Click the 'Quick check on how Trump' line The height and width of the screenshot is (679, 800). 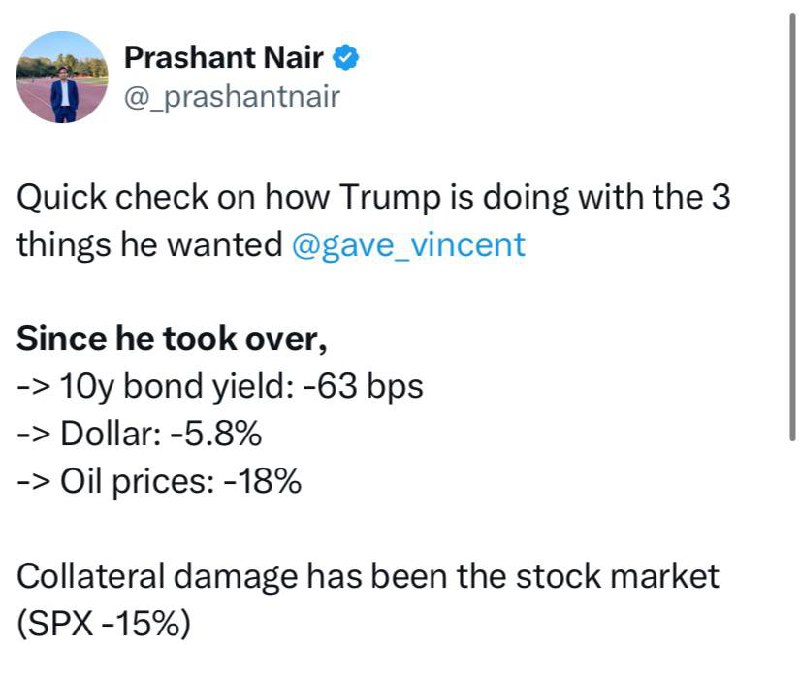pos(373,197)
